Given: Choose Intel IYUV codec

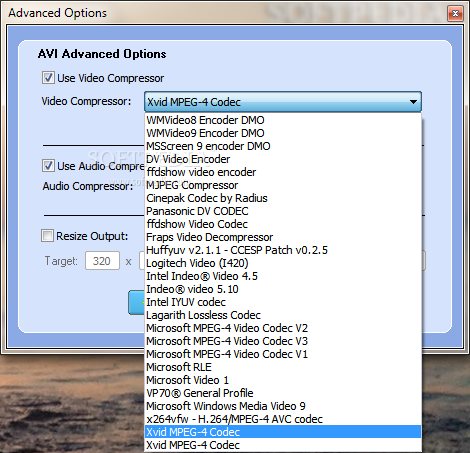Looking at the screenshot, I should (x=283, y=302).
